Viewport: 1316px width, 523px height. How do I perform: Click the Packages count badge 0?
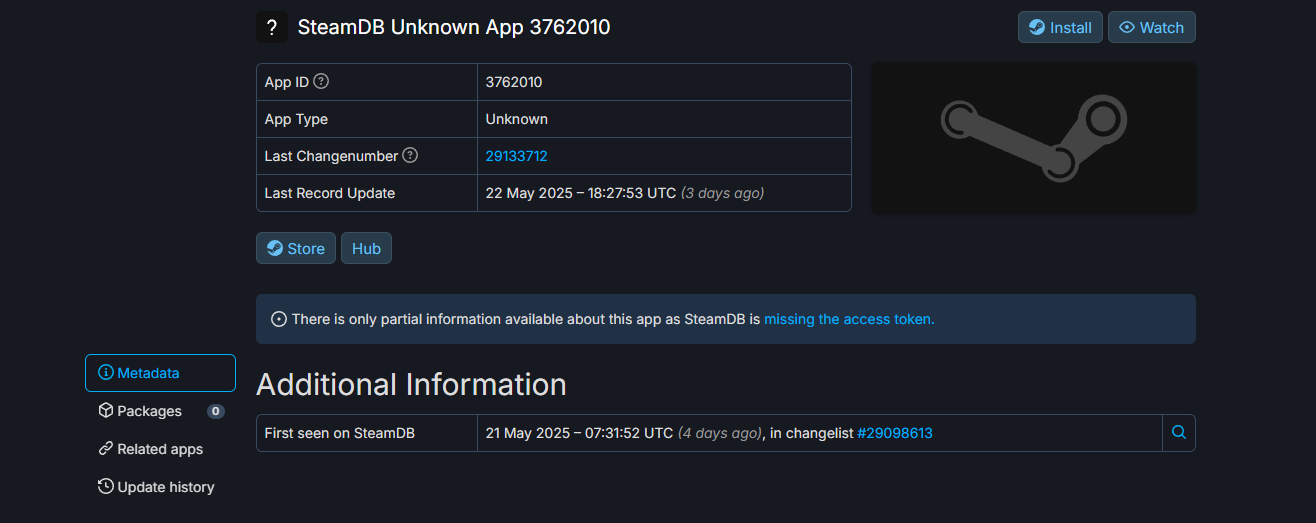(x=215, y=411)
